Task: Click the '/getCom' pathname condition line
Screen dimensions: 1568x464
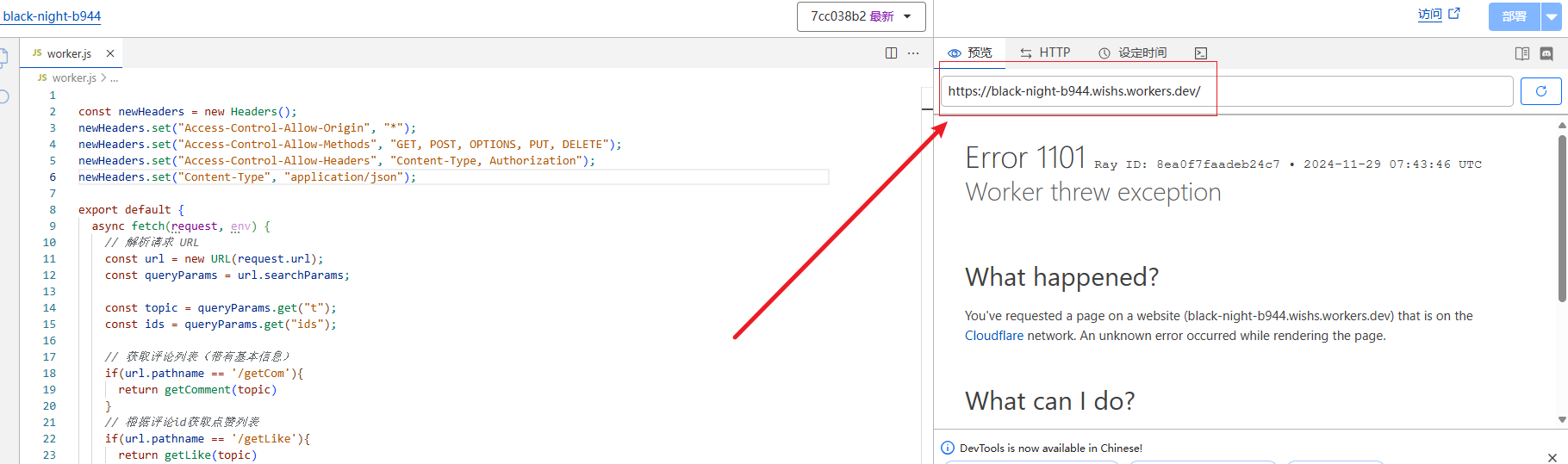Action: click(204, 374)
